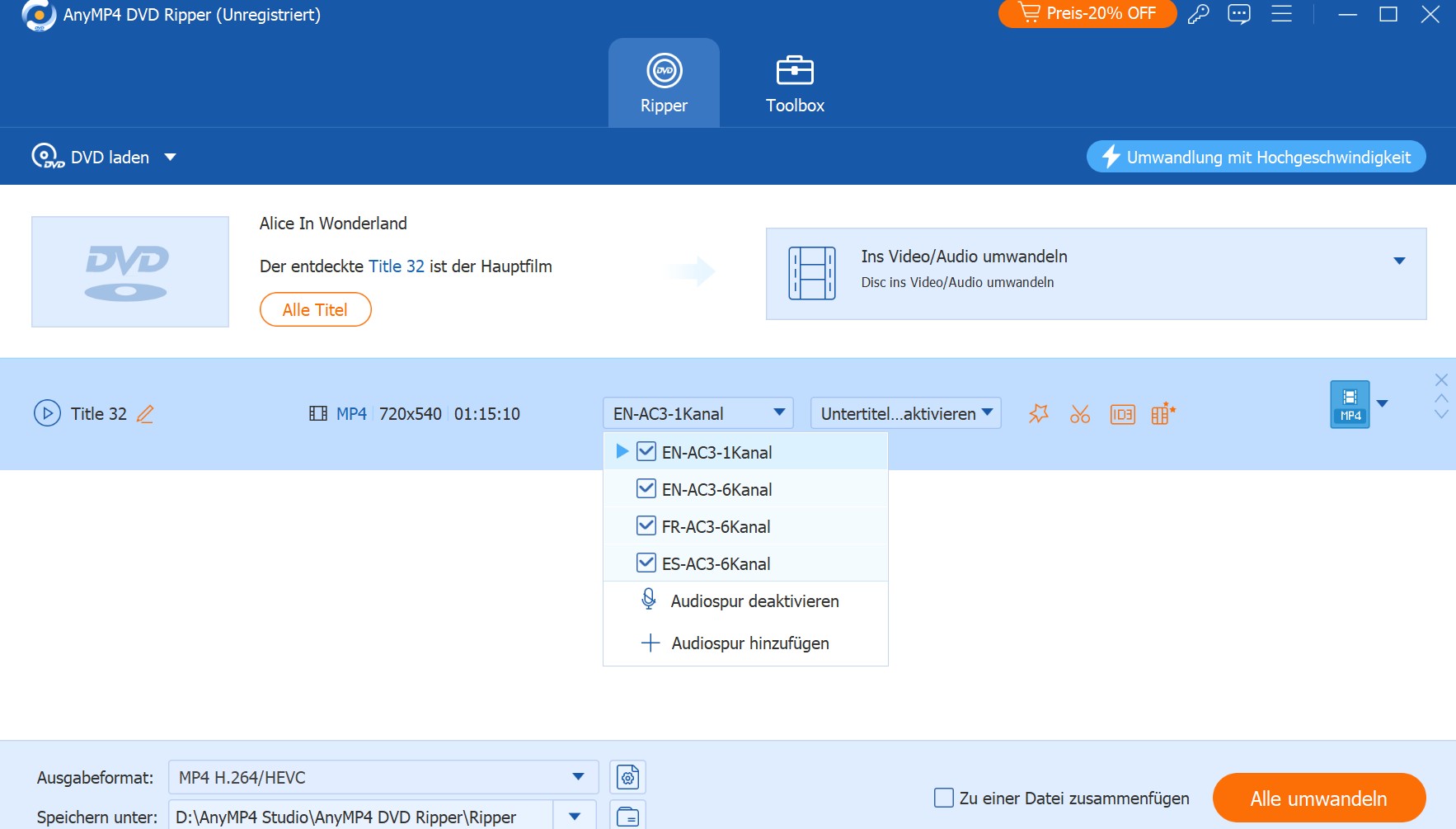The width and height of the screenshot is (1456, 829).
Task: Play Title 32 preview
Action: [47, 412]
